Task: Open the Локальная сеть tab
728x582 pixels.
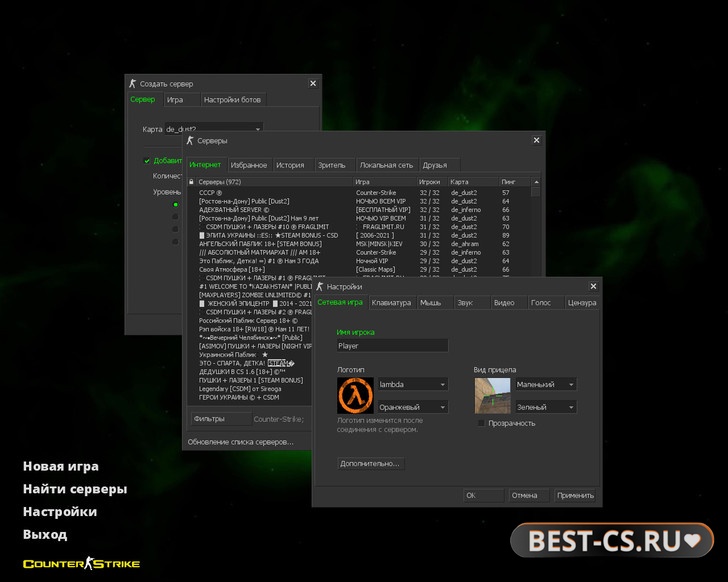Action: tap(386, 165)
